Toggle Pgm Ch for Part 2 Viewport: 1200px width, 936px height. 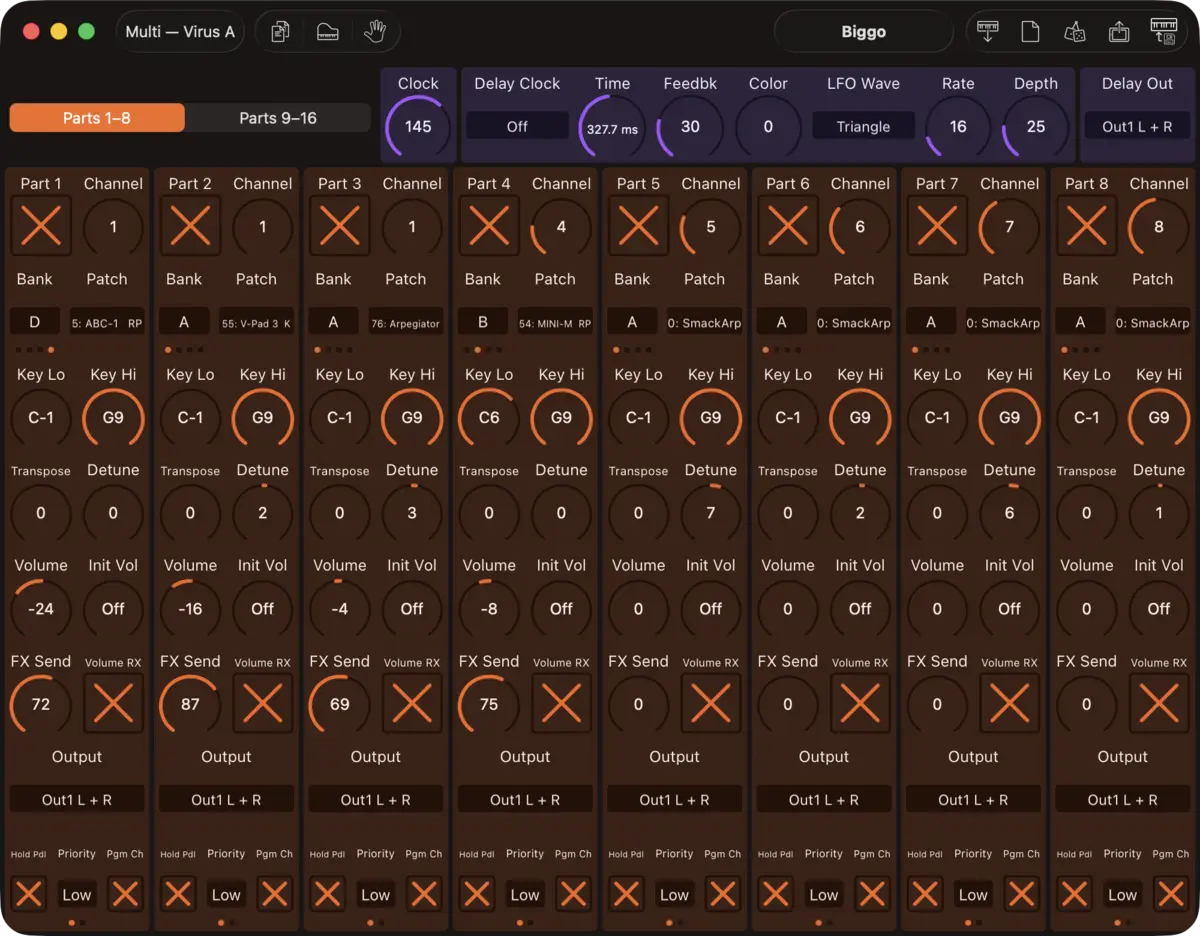[x=274, y=894]
